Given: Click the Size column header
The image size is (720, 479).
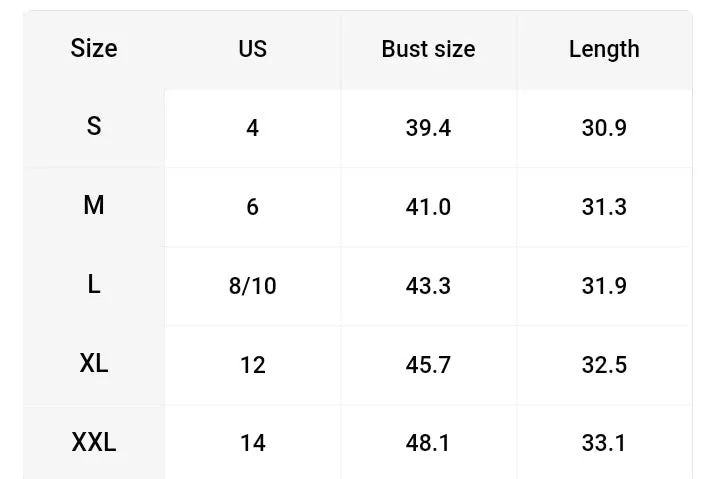Looking at the screenshot, I should click(94, 49).
